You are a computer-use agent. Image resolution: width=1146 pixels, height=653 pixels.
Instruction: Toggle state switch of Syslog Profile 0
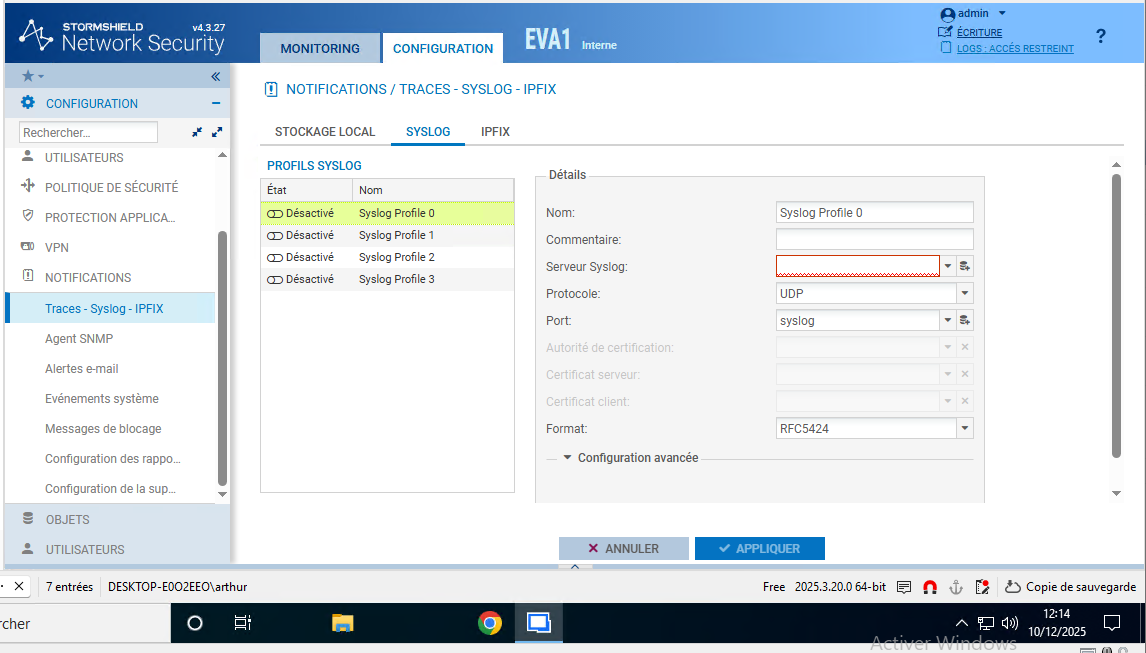coord(275,214)
